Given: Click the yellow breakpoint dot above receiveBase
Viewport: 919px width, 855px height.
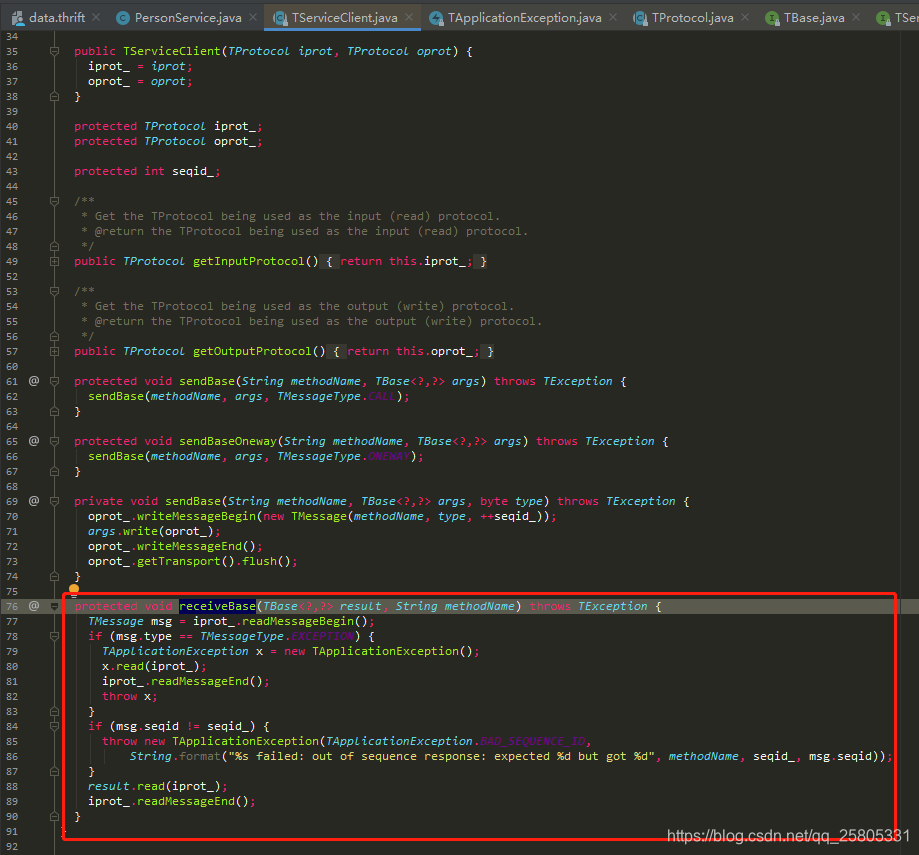Looking at the screenshot, I should (73, 590).
